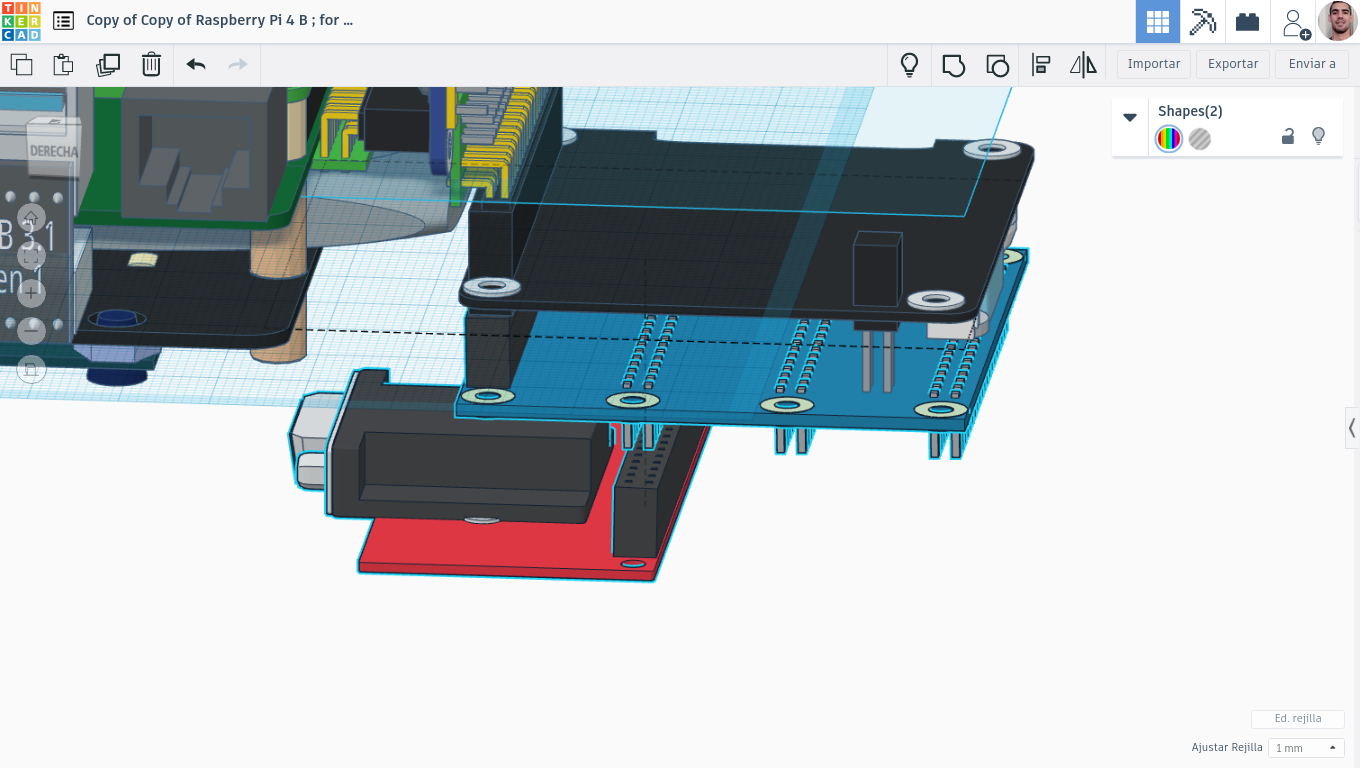Screen dimensions: 1360x768
Task: Open the Blocks pickaxe mode
Action: [x=1202, y=21]
